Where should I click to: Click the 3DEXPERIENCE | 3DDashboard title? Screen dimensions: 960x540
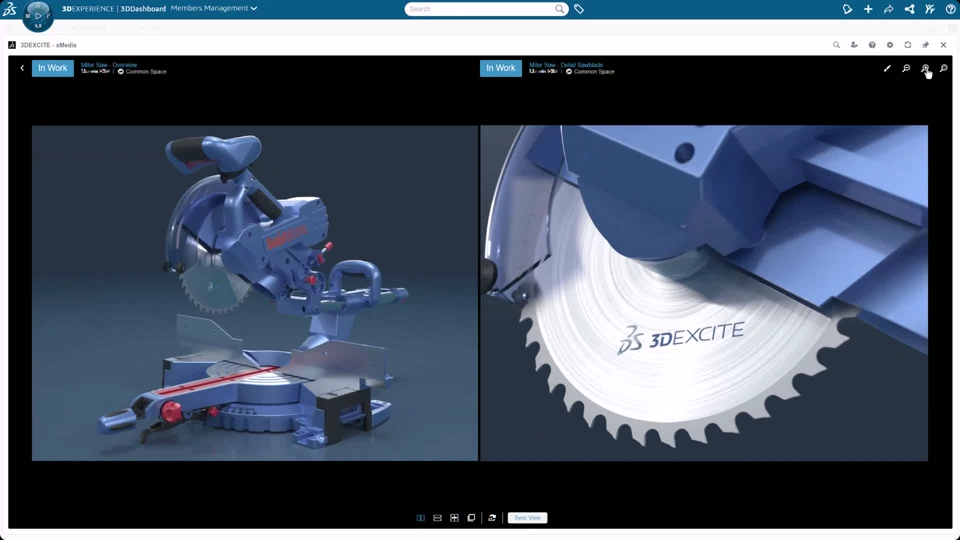(x=114, y=9)
